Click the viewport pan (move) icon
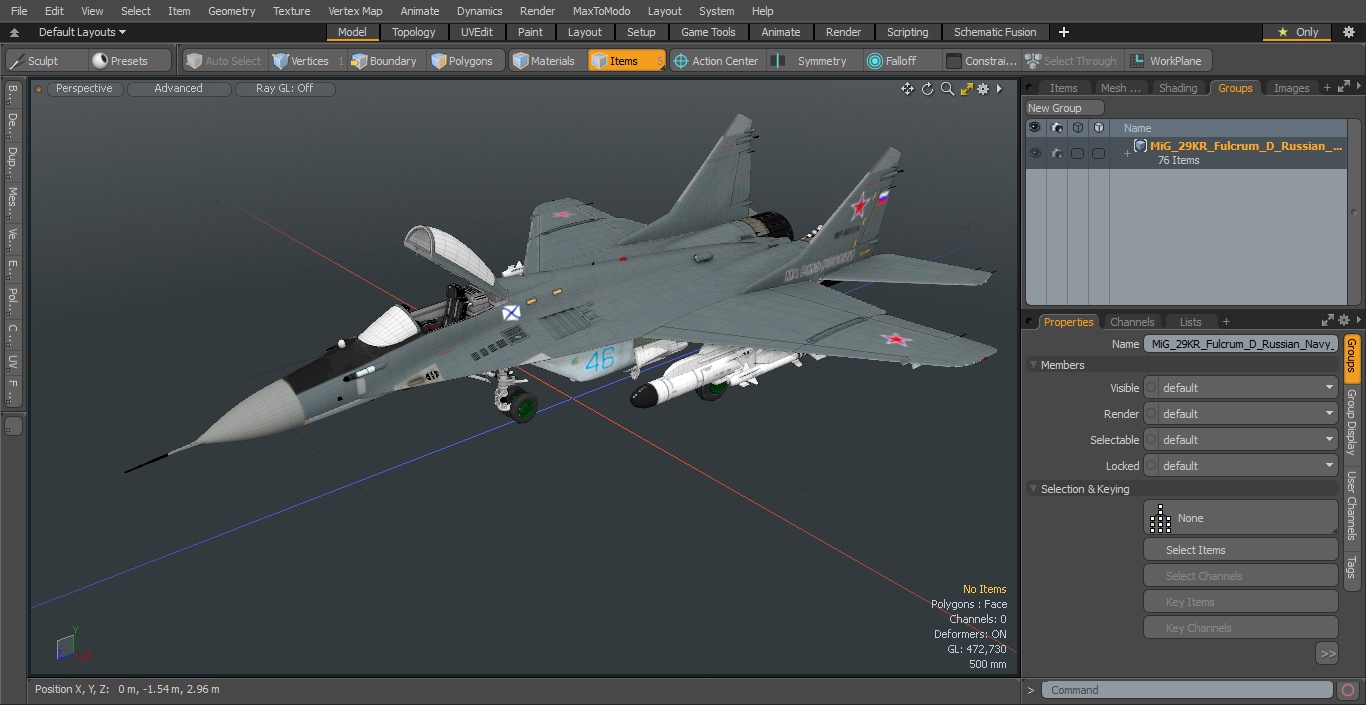This screenshot has width=1366, height=705. pyautogui.click(x=907, y=89)
